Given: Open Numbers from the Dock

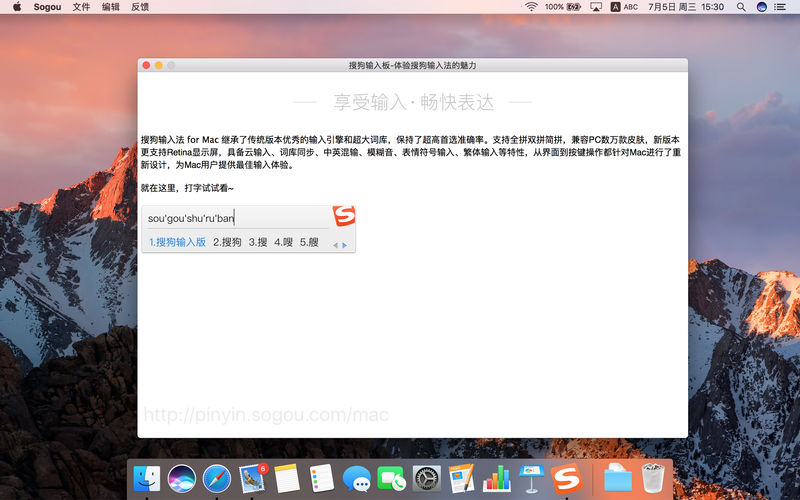Looking at the screenshot, I should 496,479.
